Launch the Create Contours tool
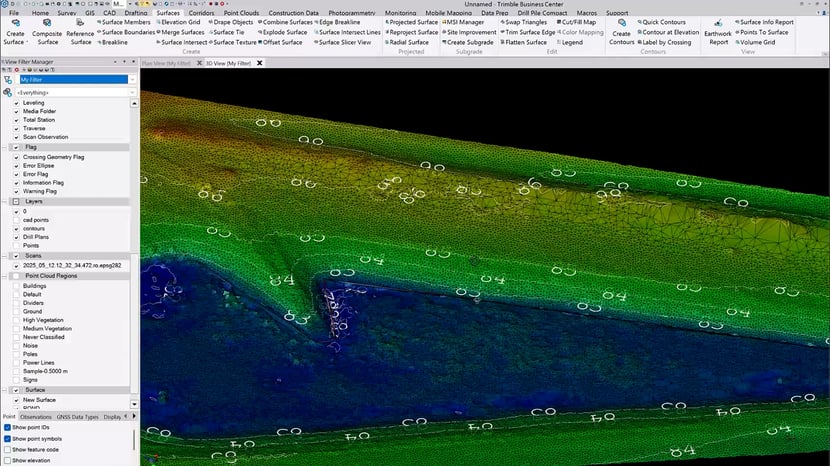Image resolution: width=830 pixels, height=466 pixels. click(x=621, y=27)
